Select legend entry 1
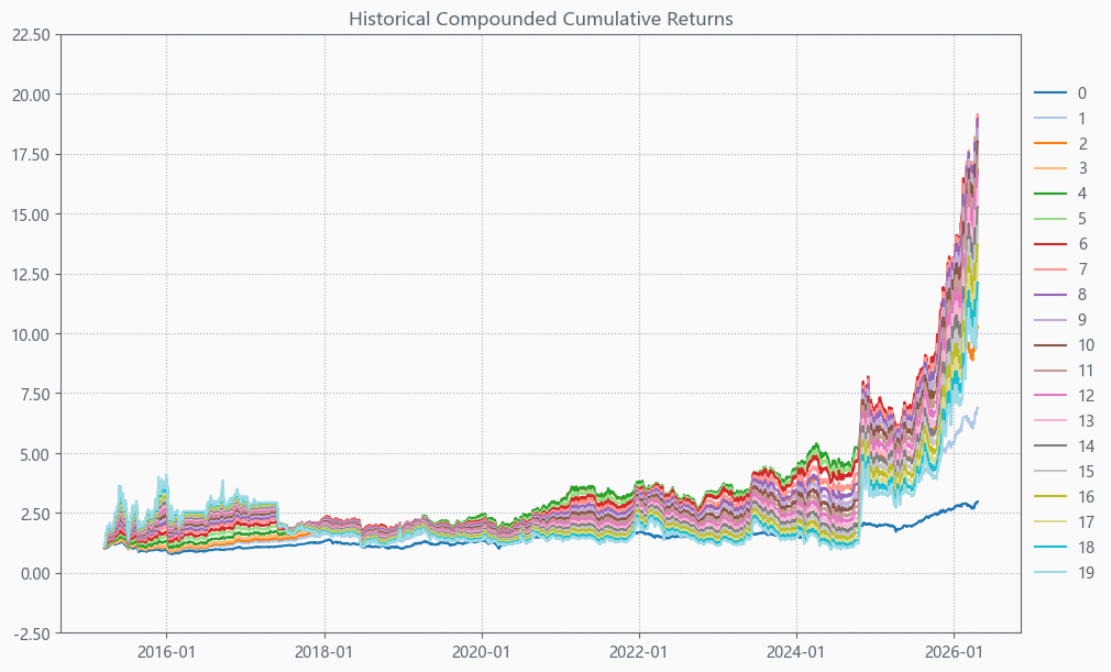The height and width of the screenshot is (672, 1111). point(1061,118)
